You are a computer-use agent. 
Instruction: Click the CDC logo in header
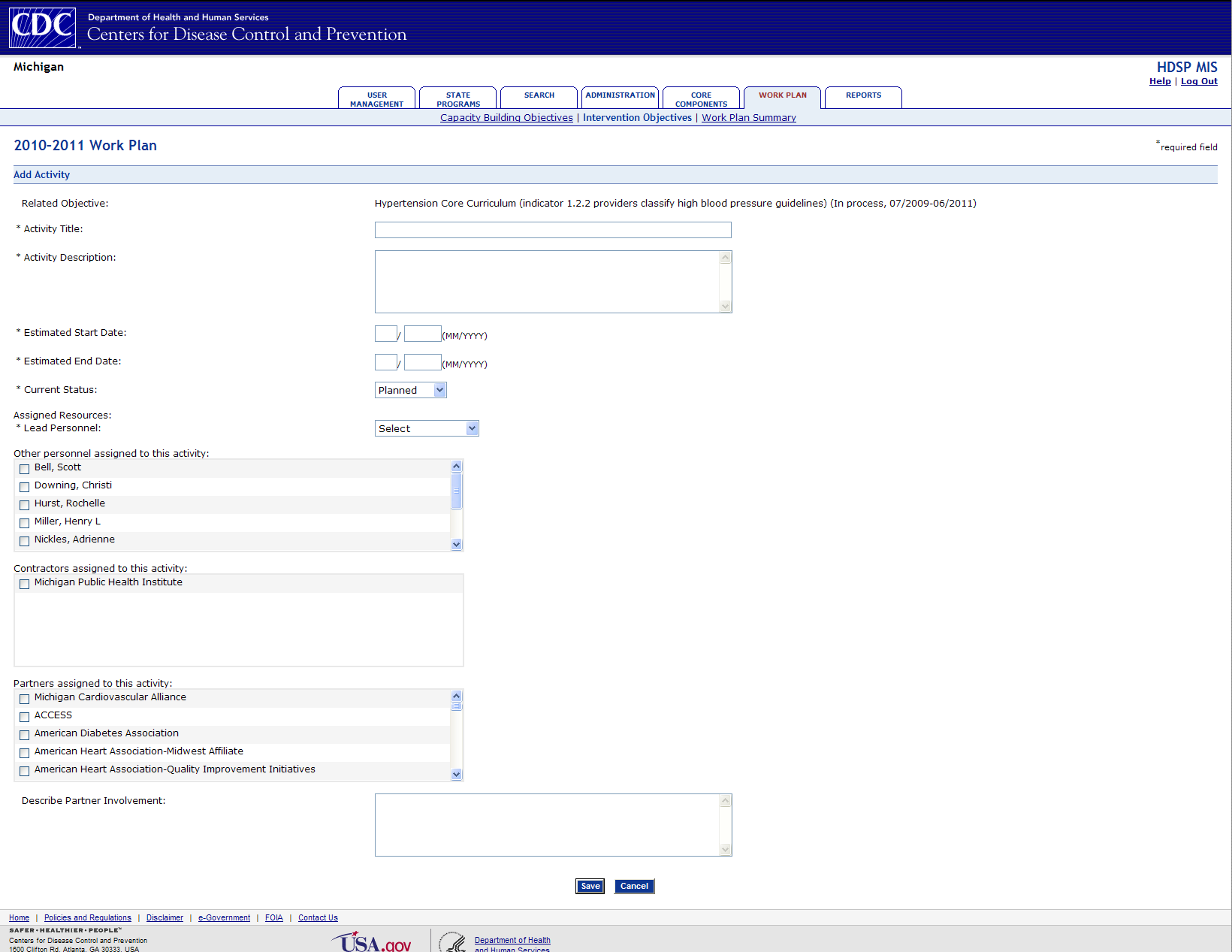pos(42,28)
